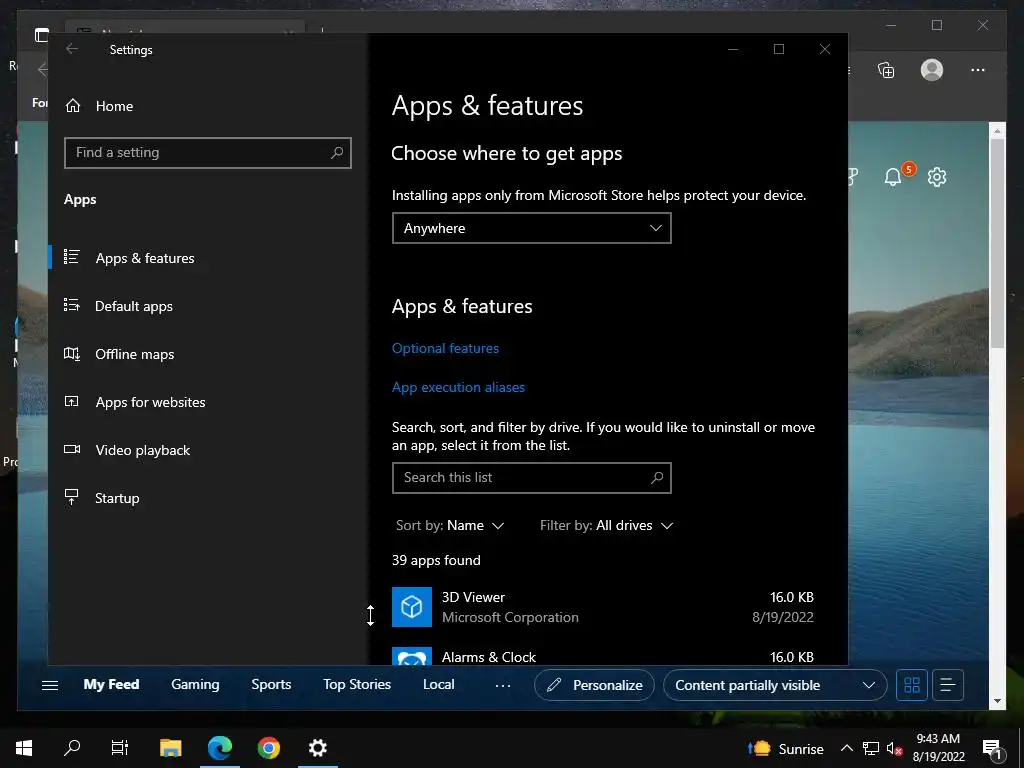Switch Edge feed to list layout
This screenshot has width=1024, height=768.
pos(948,685)
